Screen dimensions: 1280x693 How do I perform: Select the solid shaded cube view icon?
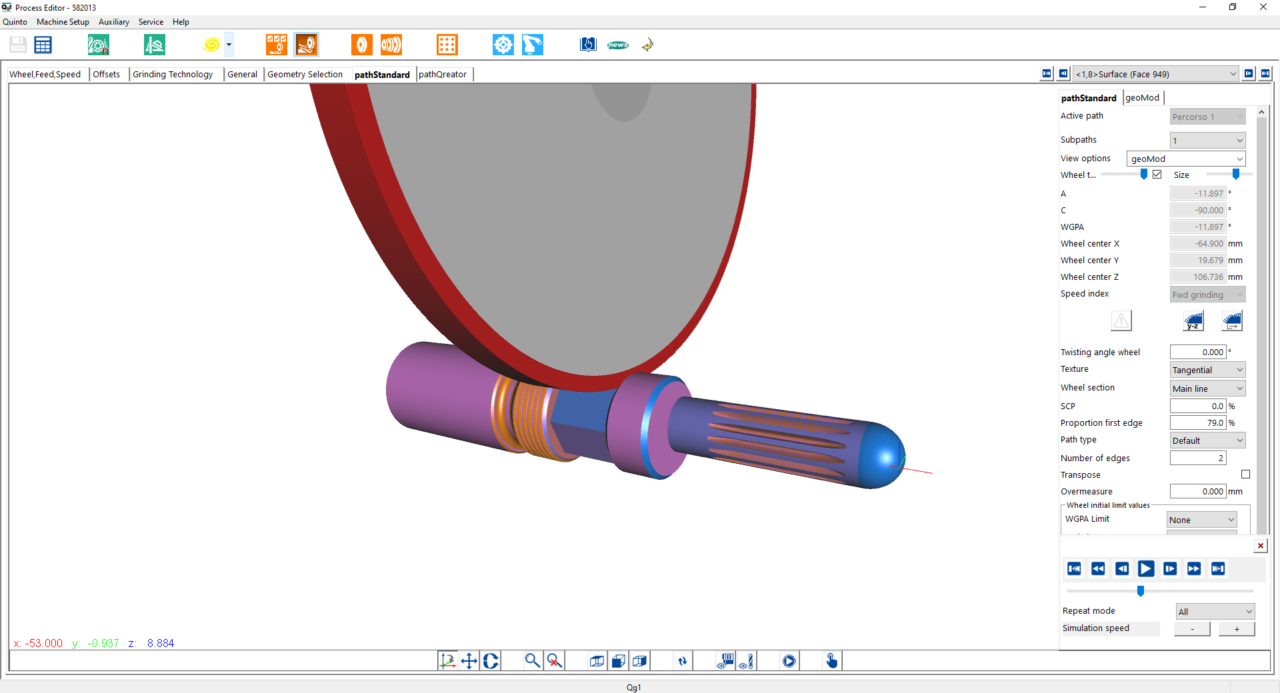(619, 660)
